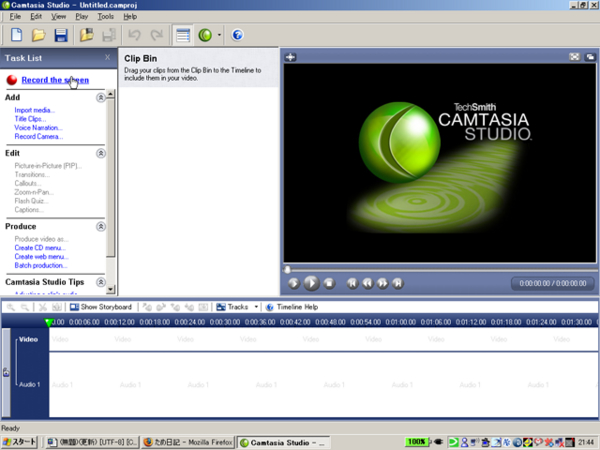600x450 pixels.
Task: Open the Tools menu
Action: point(105,16)
